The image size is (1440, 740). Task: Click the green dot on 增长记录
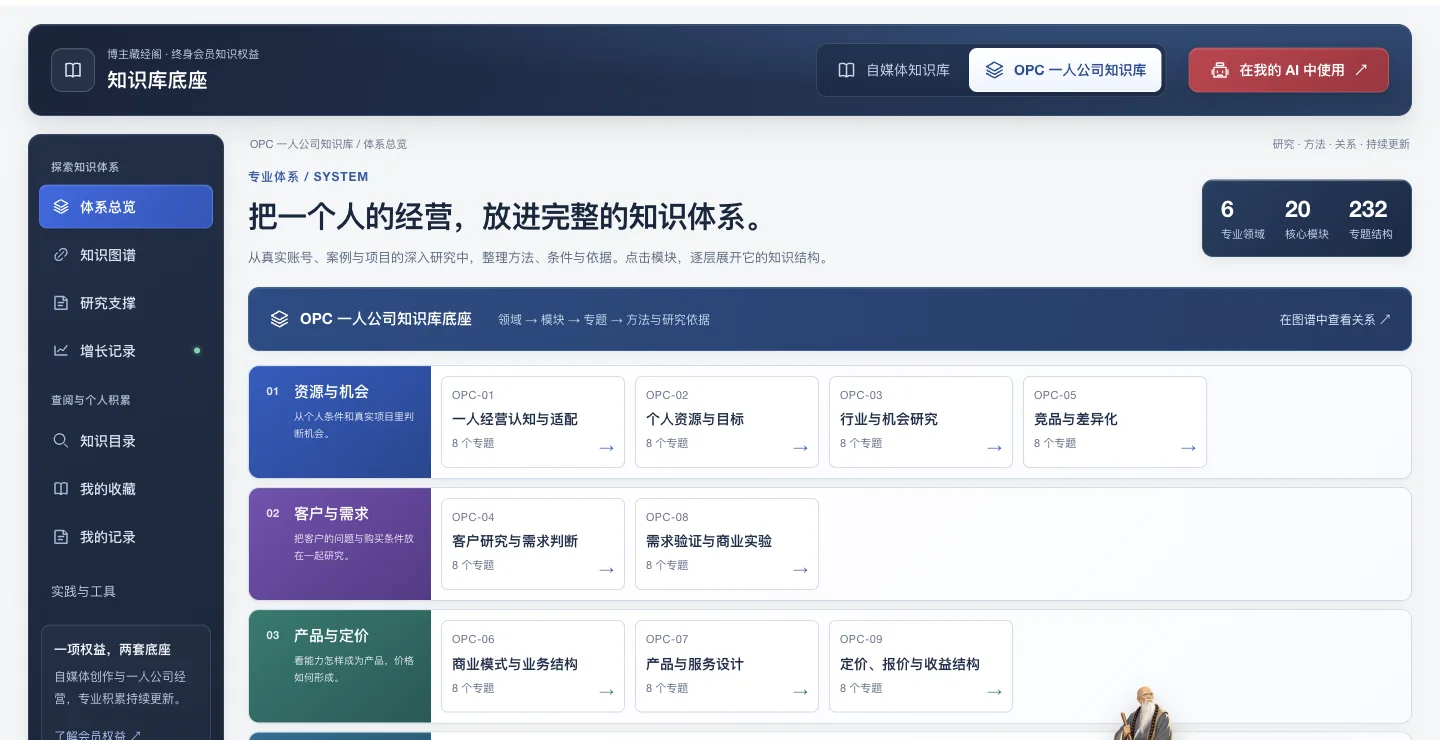197,351
